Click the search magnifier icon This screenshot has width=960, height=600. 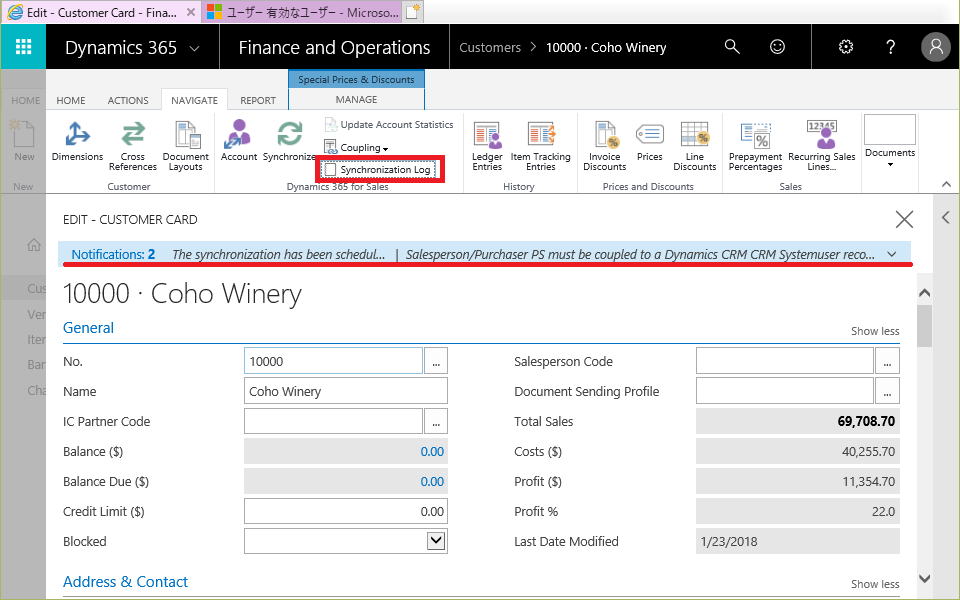coord(732,47)
